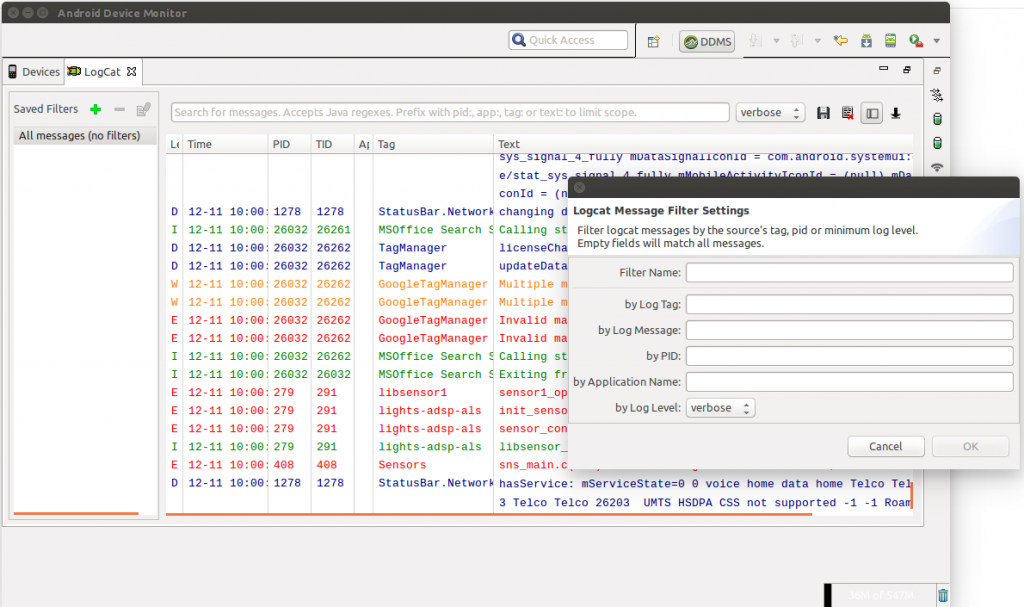
Task: Click the save log to file icon
Action: 823,113
